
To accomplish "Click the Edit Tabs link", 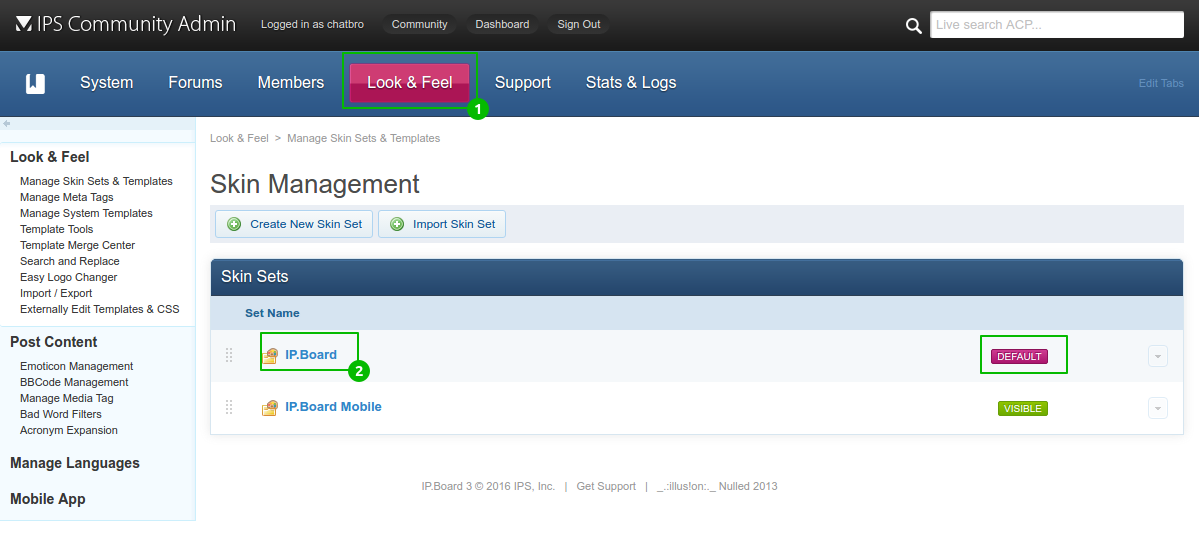I will [1161, 83].
